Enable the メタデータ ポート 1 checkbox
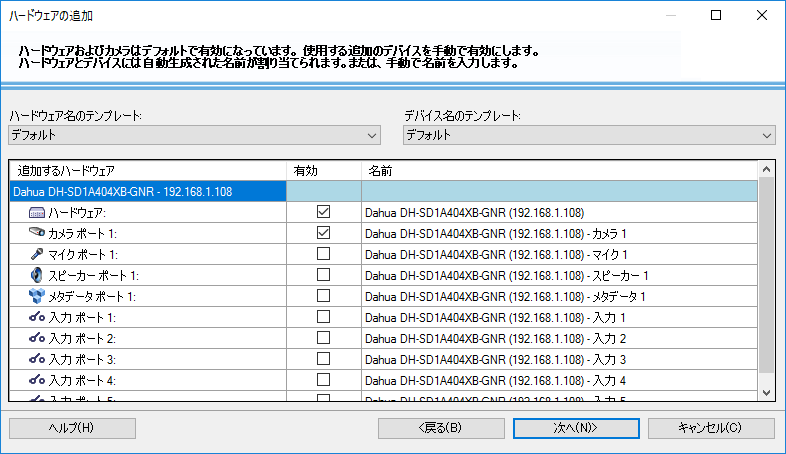Screen dimensions: 786x454 pos(323,296)
